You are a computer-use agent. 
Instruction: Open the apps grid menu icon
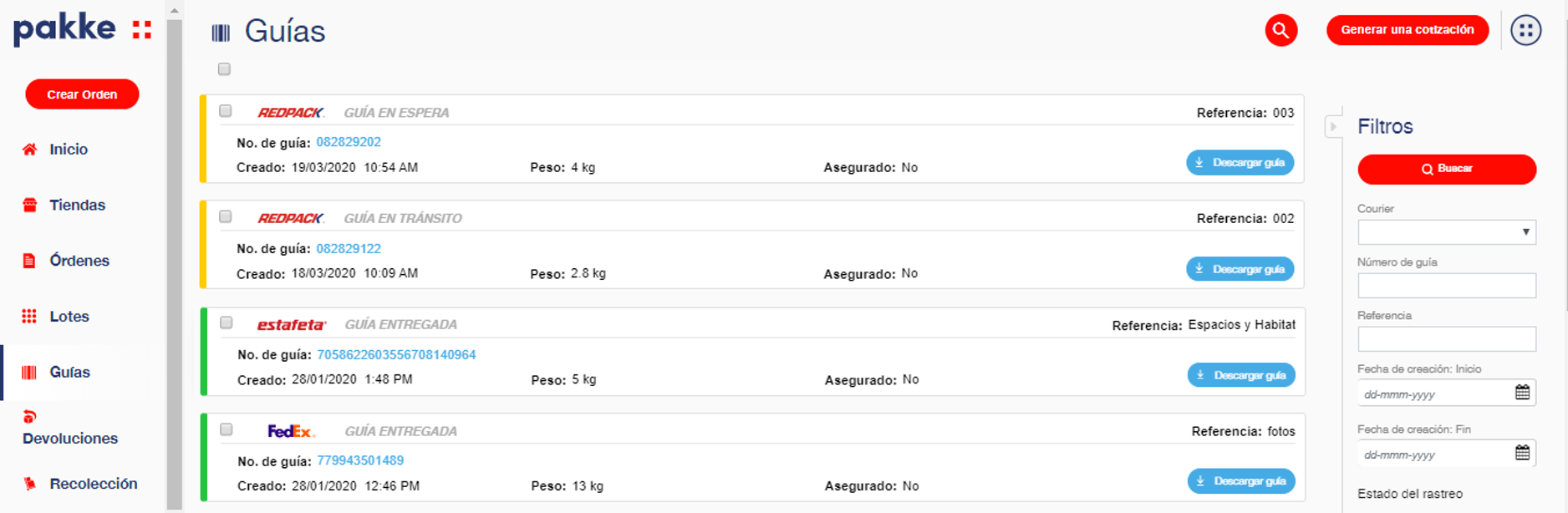tap(1525, 31)
